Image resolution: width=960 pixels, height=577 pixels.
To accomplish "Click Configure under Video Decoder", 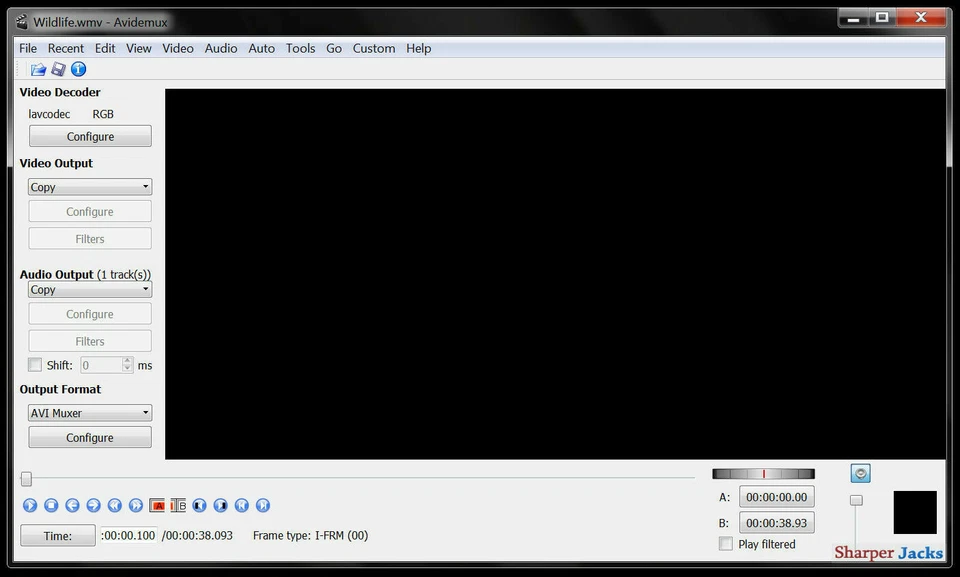I will (89, 135).
